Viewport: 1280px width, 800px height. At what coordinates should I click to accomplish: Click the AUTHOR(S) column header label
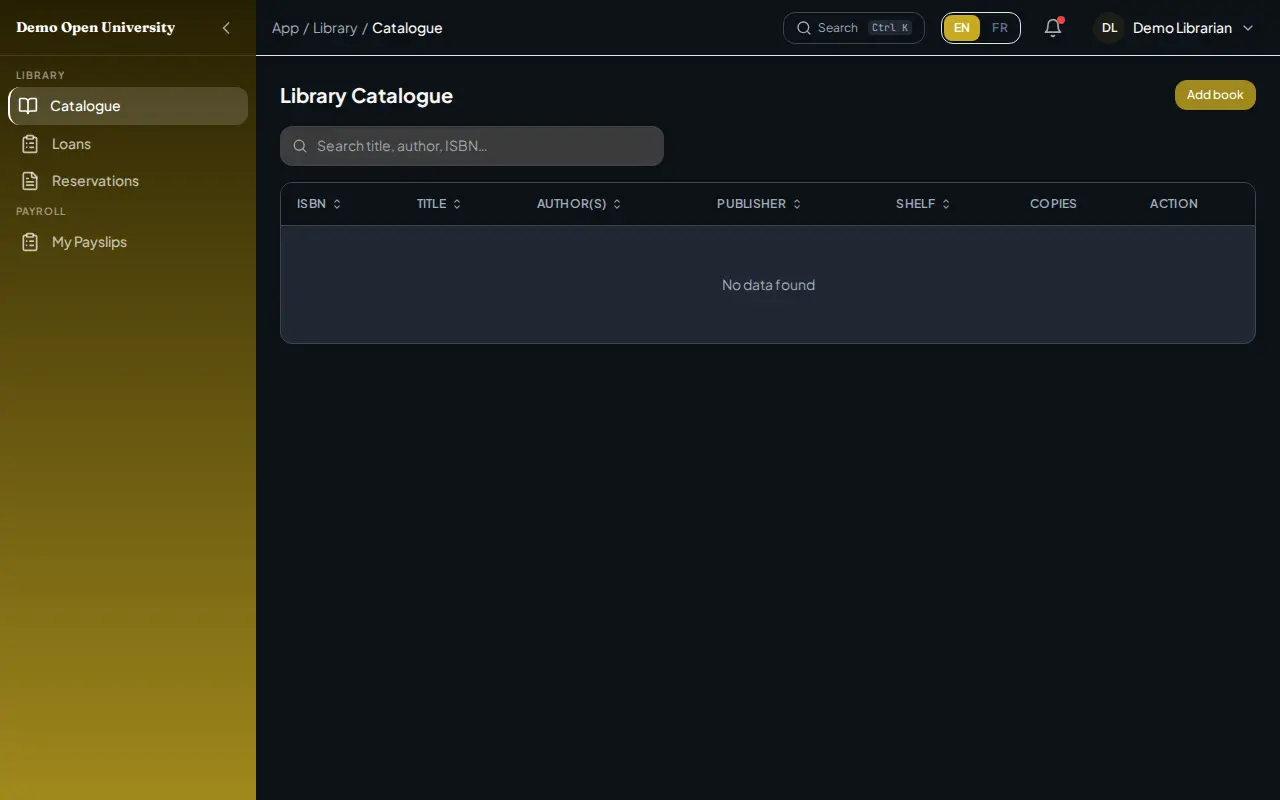[x=571, y=204]
